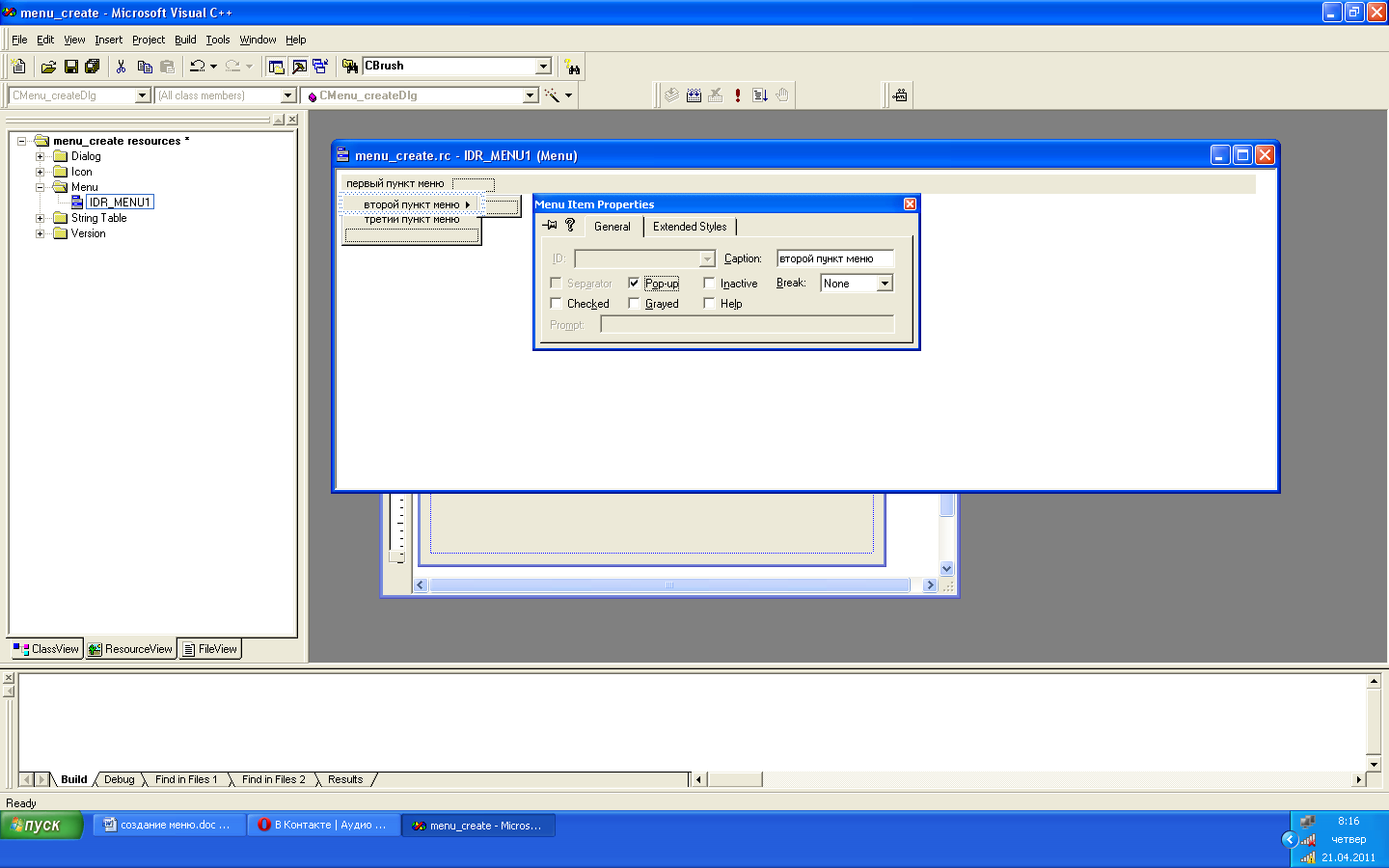The width and height of the screenshot is (1389, 868).
Task: Enable the Checked checkbox
Action: [556, 303]
